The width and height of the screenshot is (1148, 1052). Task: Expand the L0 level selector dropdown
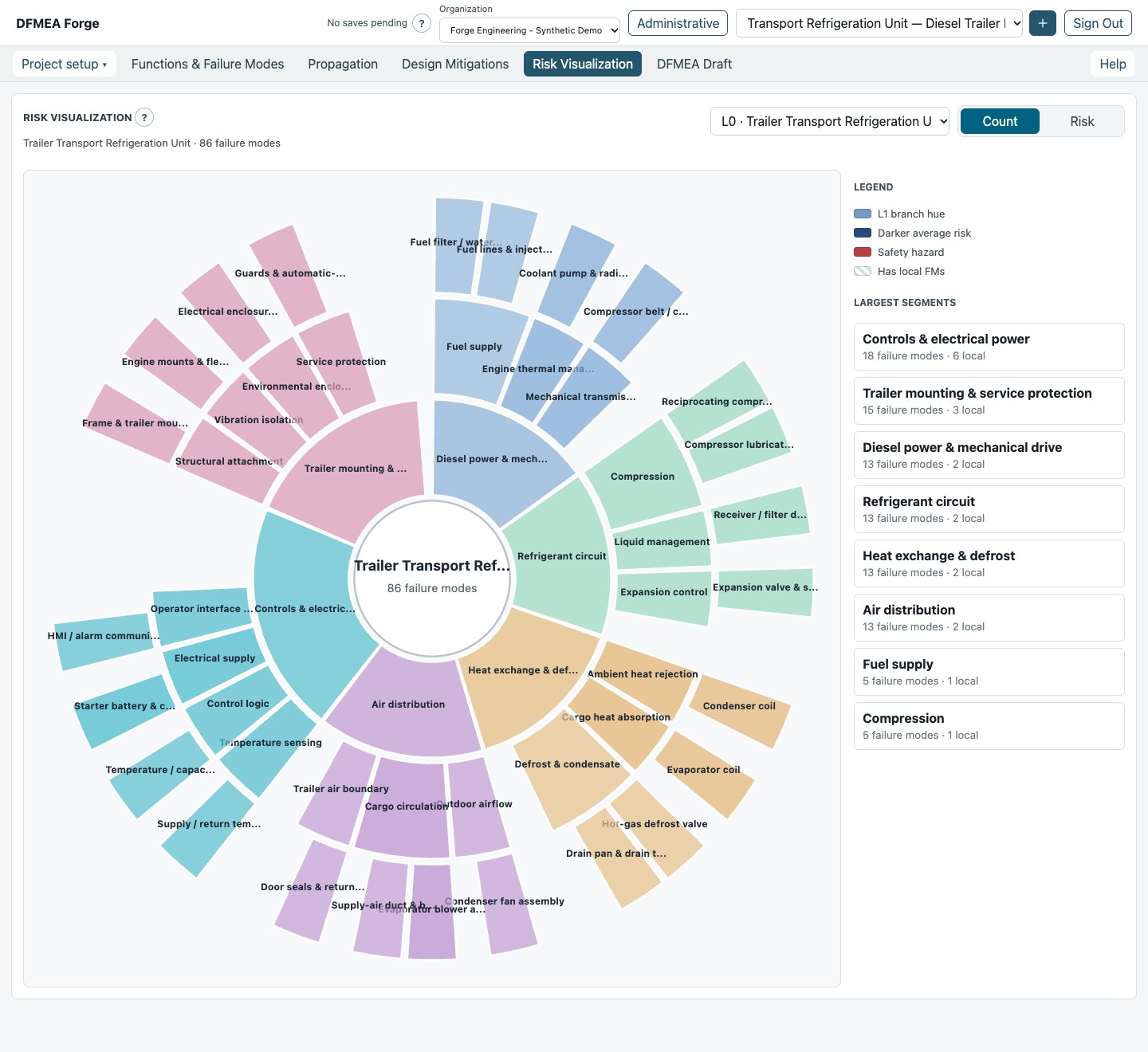coord(830,121)
